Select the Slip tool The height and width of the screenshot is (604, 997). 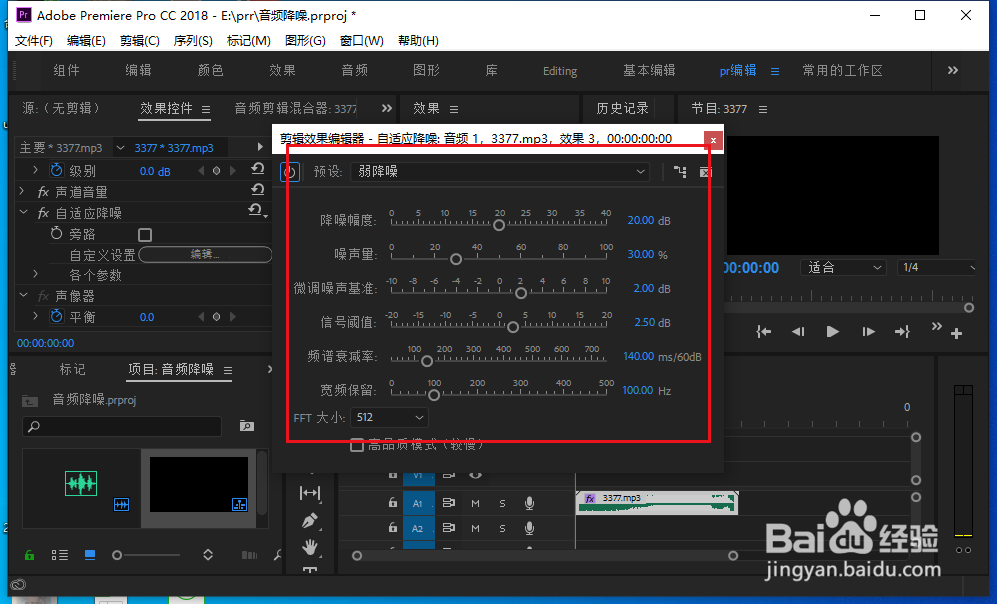coord(310,493)
